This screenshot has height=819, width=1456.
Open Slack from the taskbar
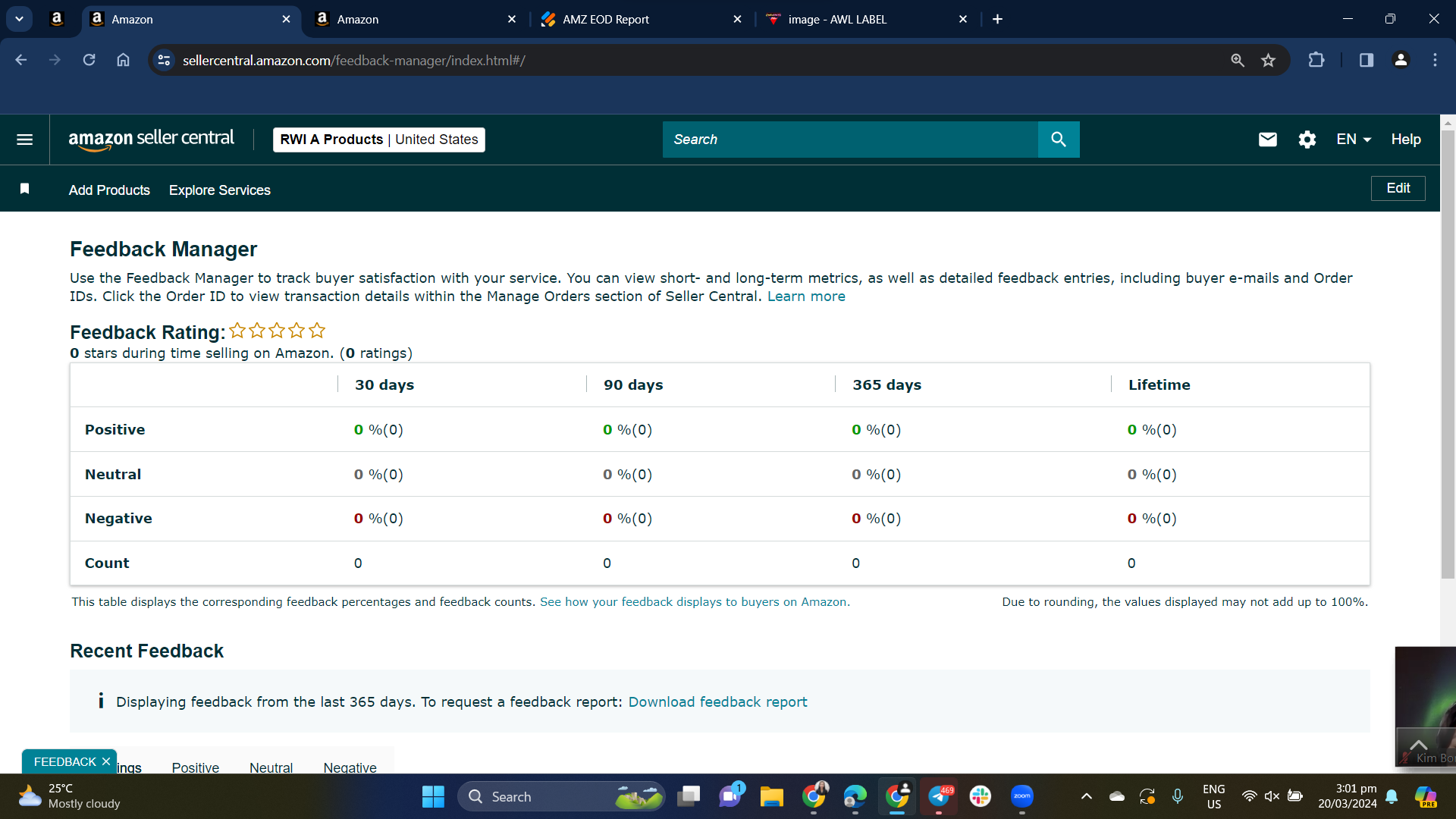pyautogui.click(x=980, y=796)
